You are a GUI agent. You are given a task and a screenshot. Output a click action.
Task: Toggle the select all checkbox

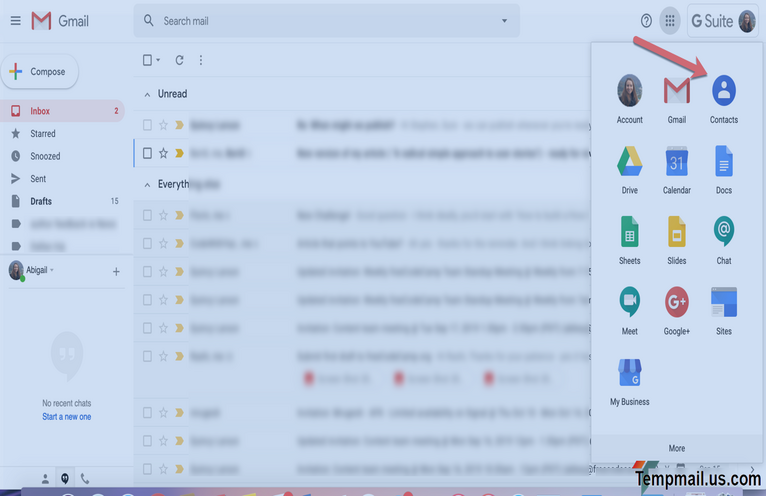147,60
